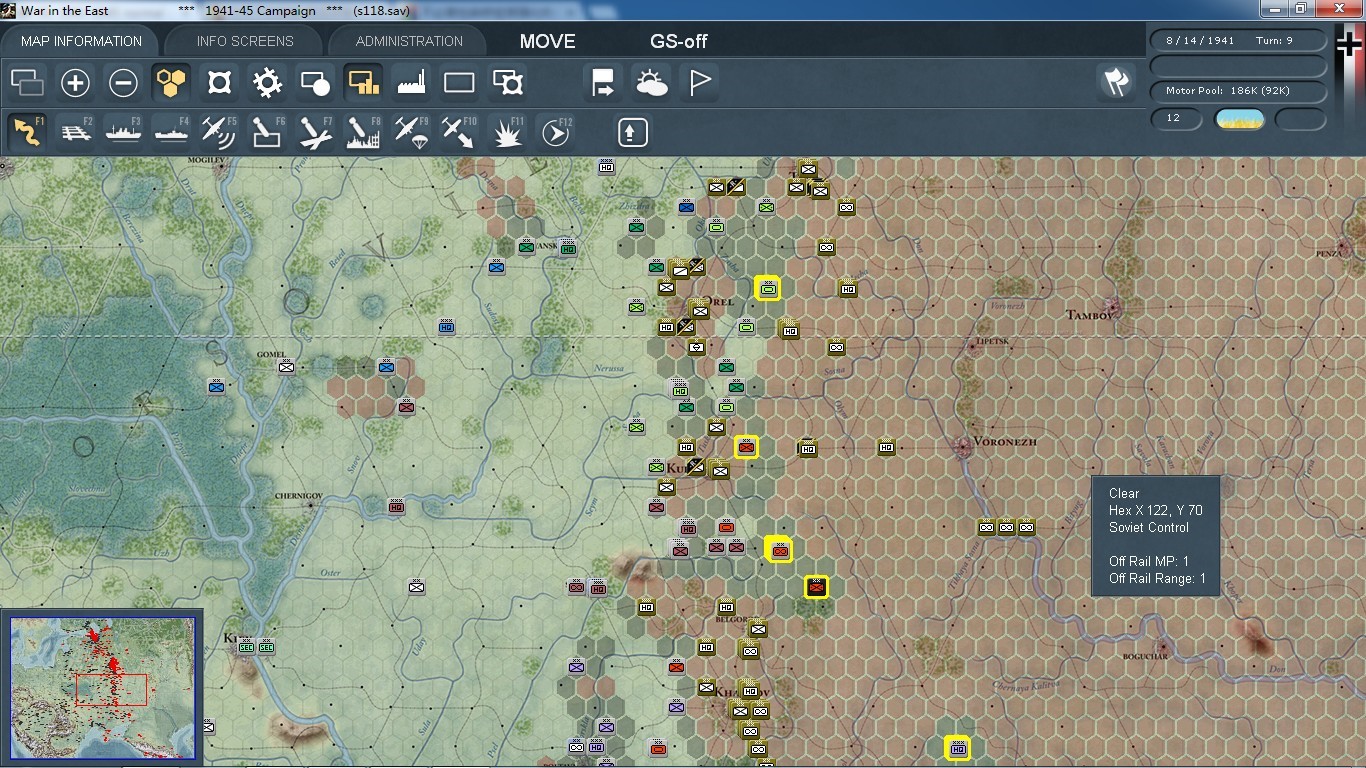Viewport: 1366px width, 768px height.
Task: Click the MOVE mode label
Action: pyautogui.click(x=548, y=41)
